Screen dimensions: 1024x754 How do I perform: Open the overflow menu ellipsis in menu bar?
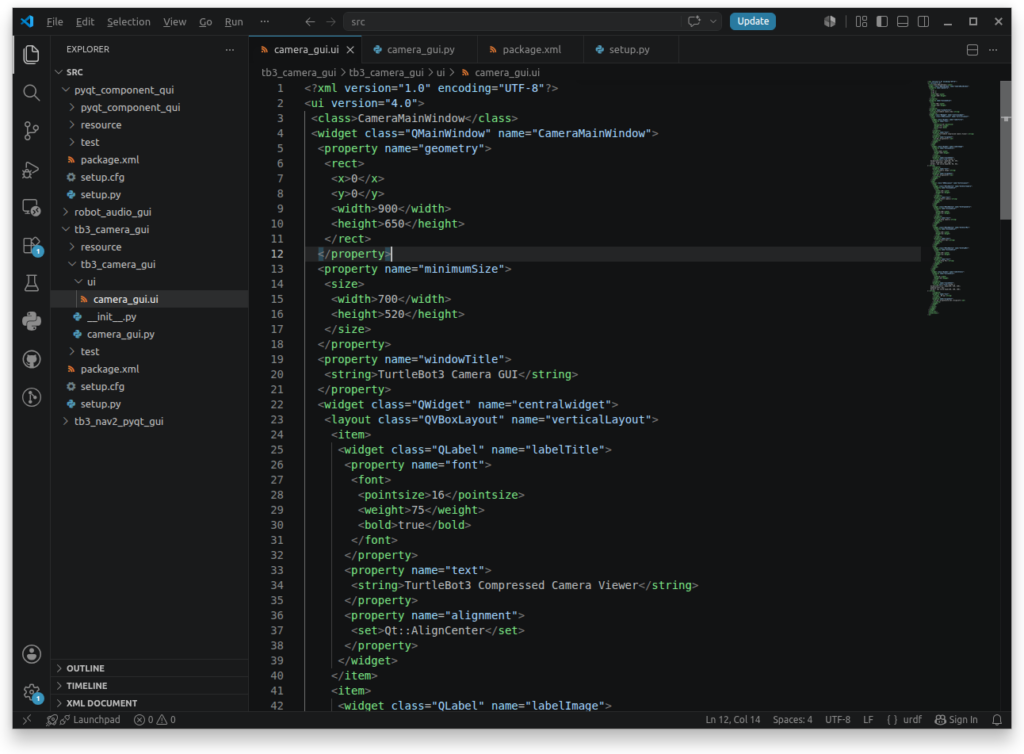point(264,22)
